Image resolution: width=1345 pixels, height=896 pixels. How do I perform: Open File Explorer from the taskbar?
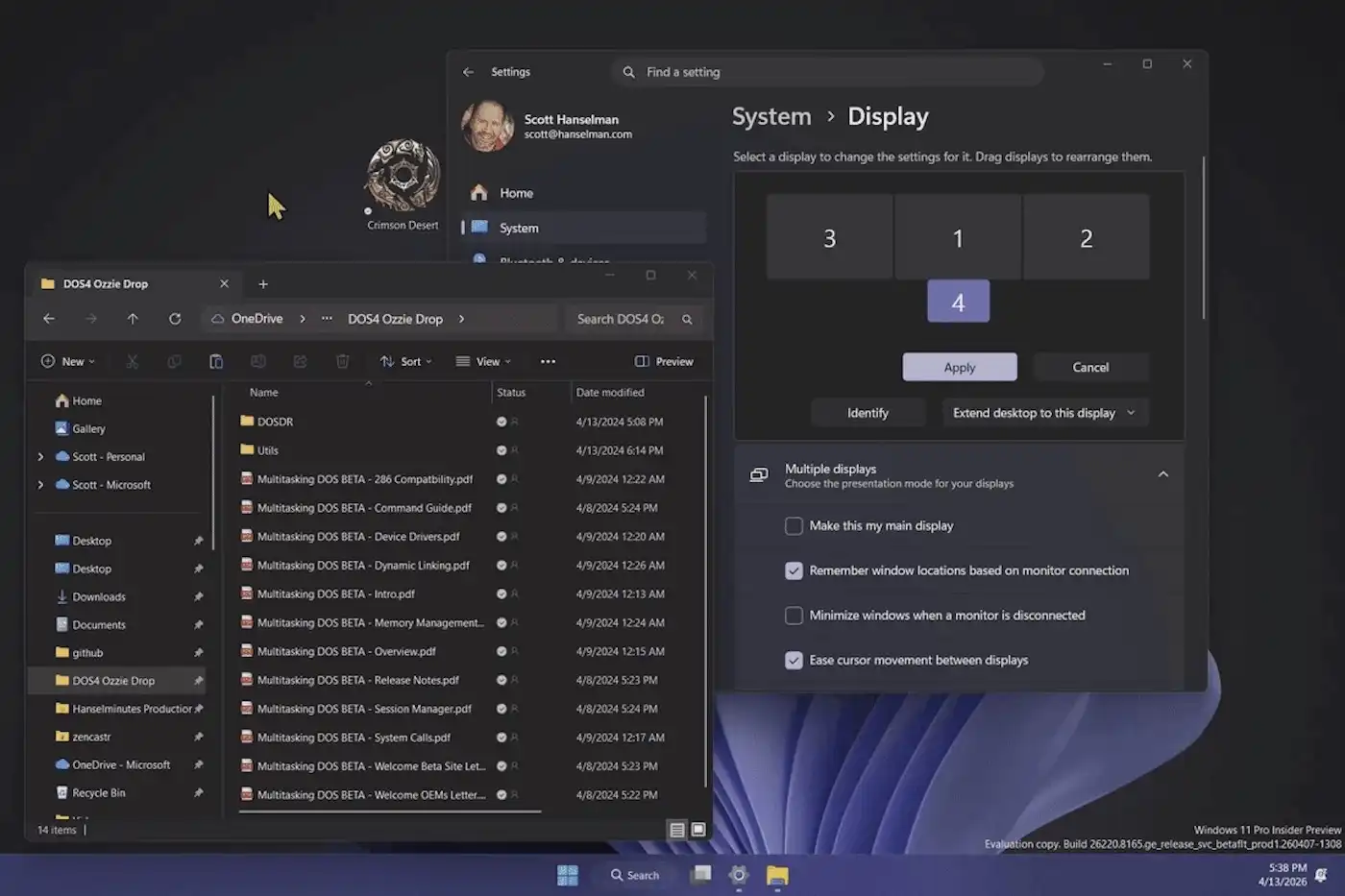click(x=777, y=875)
